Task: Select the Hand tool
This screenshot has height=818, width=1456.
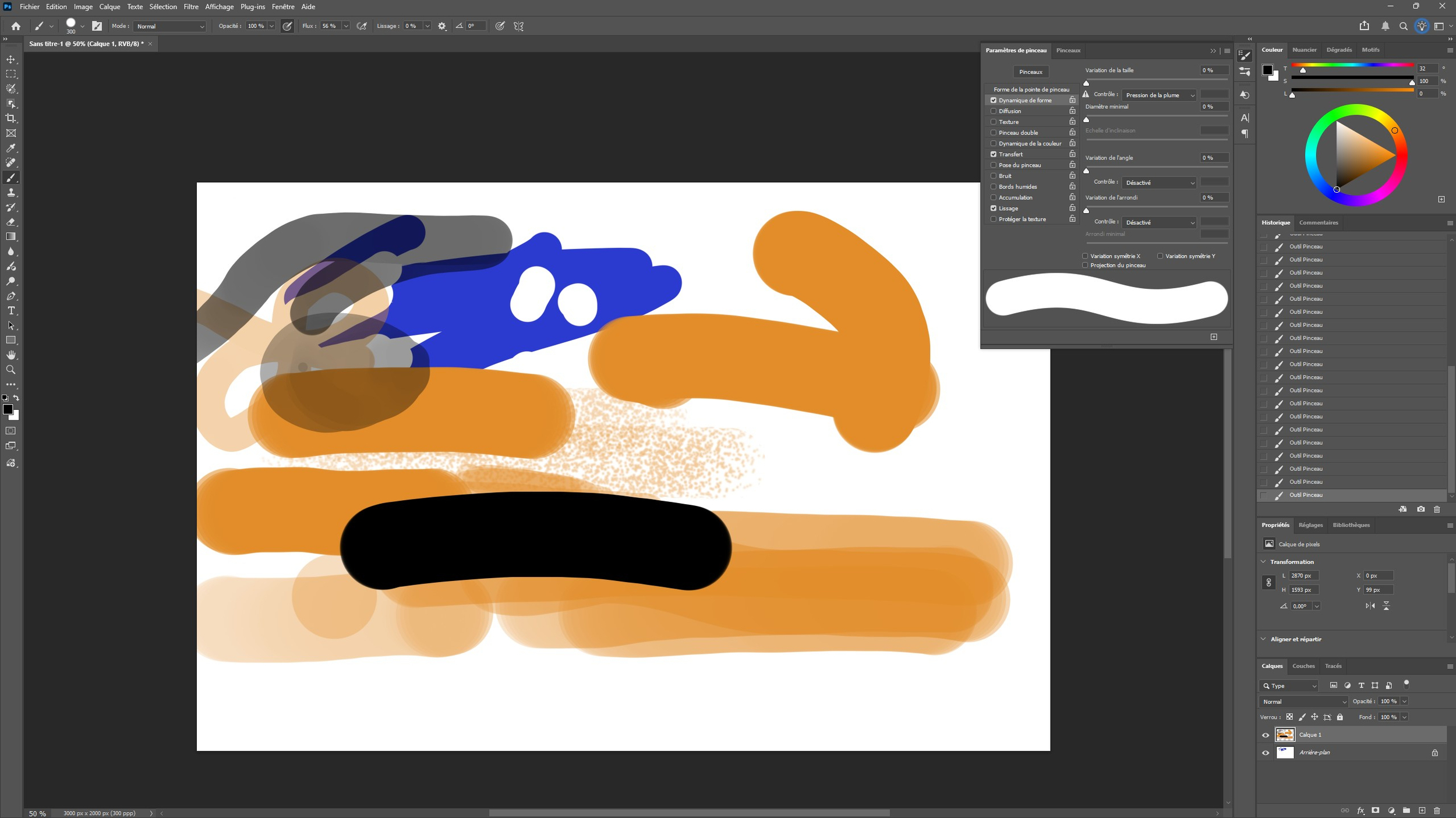Action: coord(11,355)
